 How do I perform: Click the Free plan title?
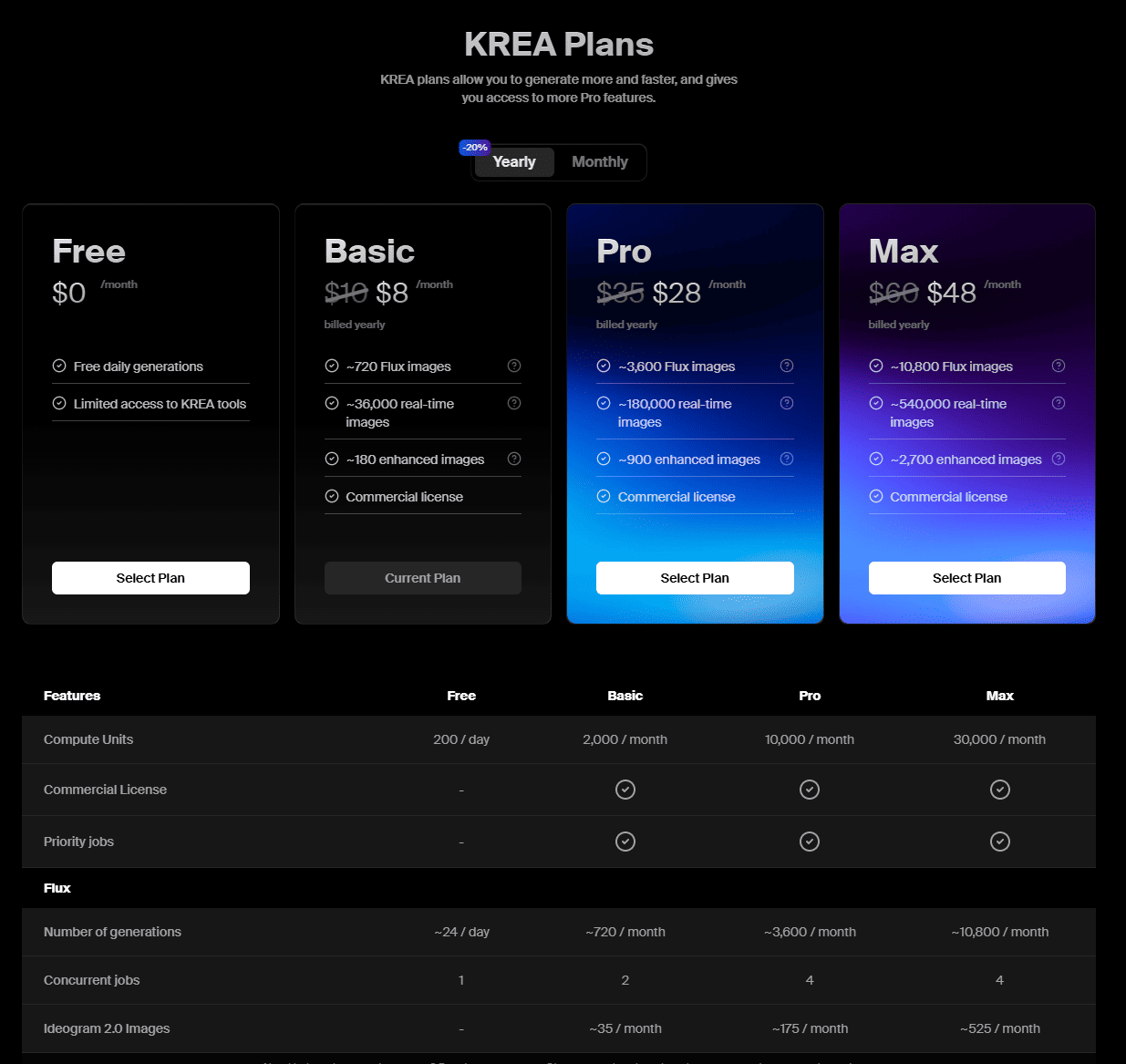pyautogui.click(x=89, y=251)
